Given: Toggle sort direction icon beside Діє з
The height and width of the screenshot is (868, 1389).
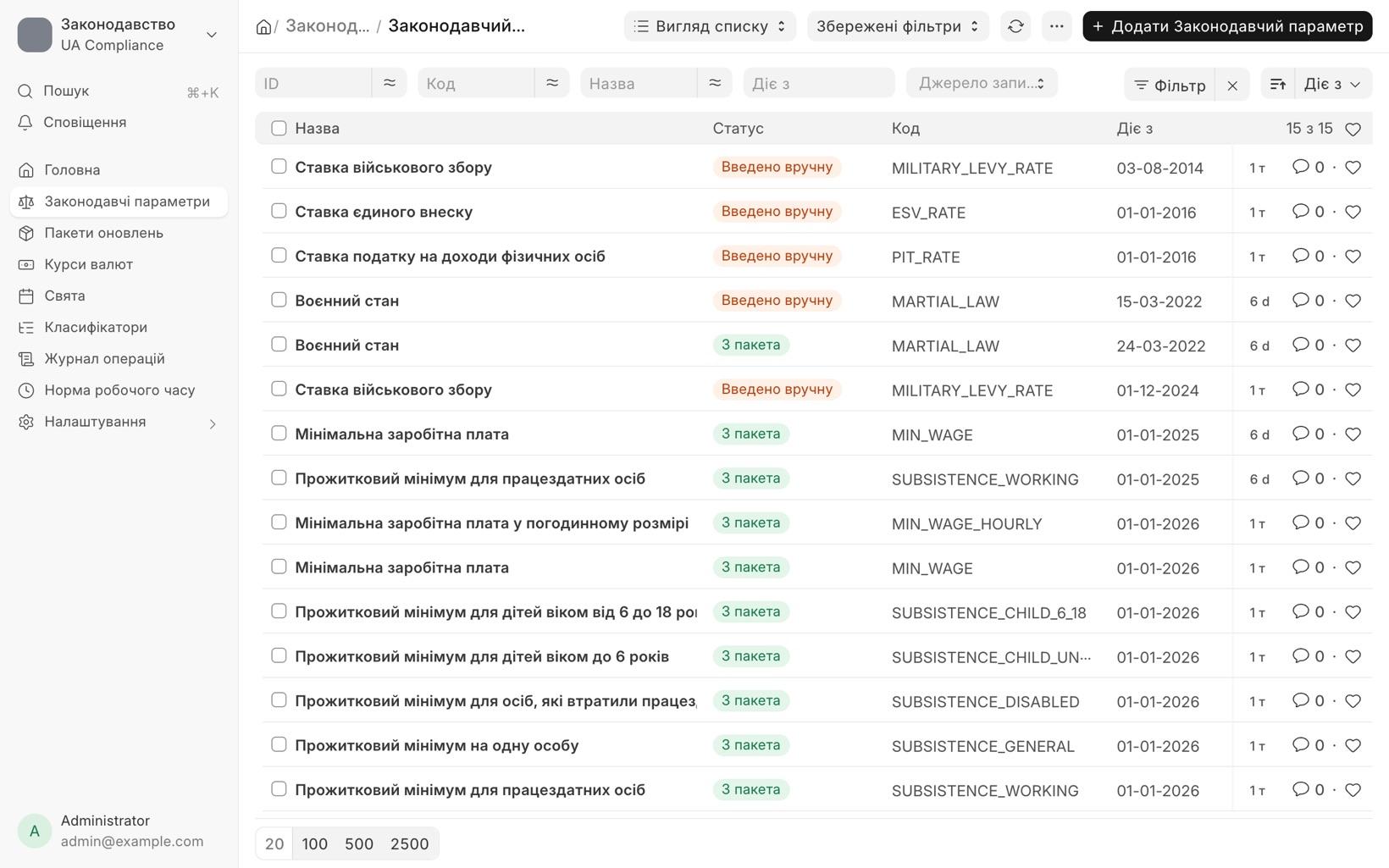Looking at the screenshot, I should click(1278, 84).
